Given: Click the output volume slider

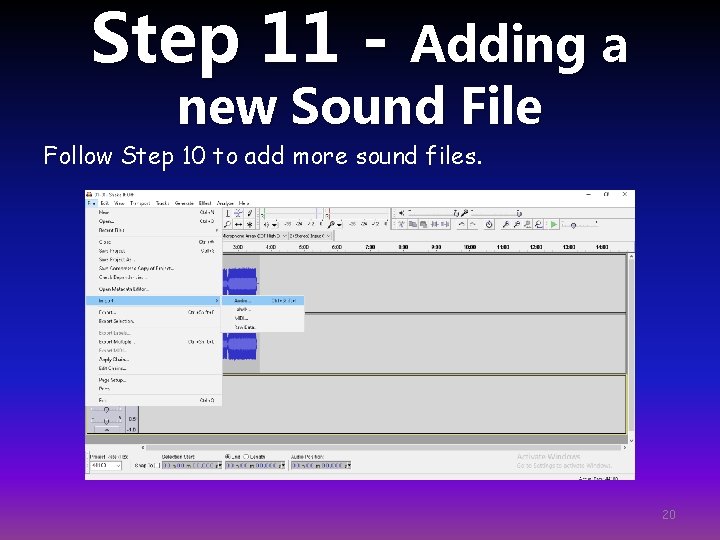Looking at the screenshot, I should click(x=432, y=214).
